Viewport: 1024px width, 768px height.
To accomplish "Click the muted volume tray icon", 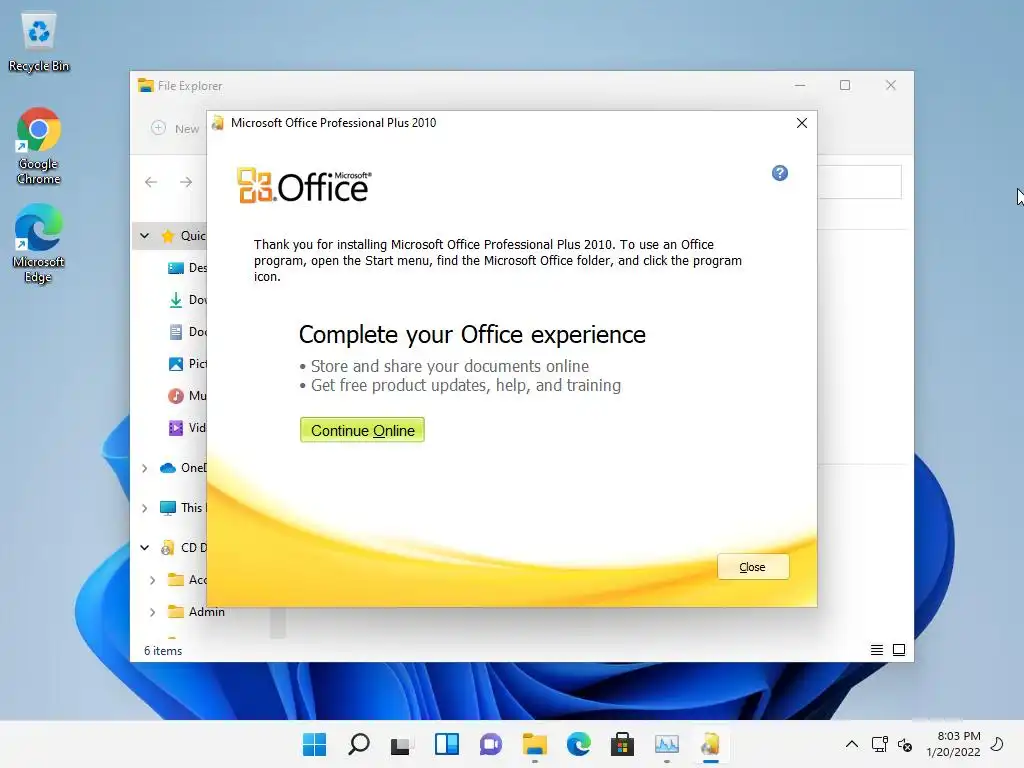I will 905,744.
